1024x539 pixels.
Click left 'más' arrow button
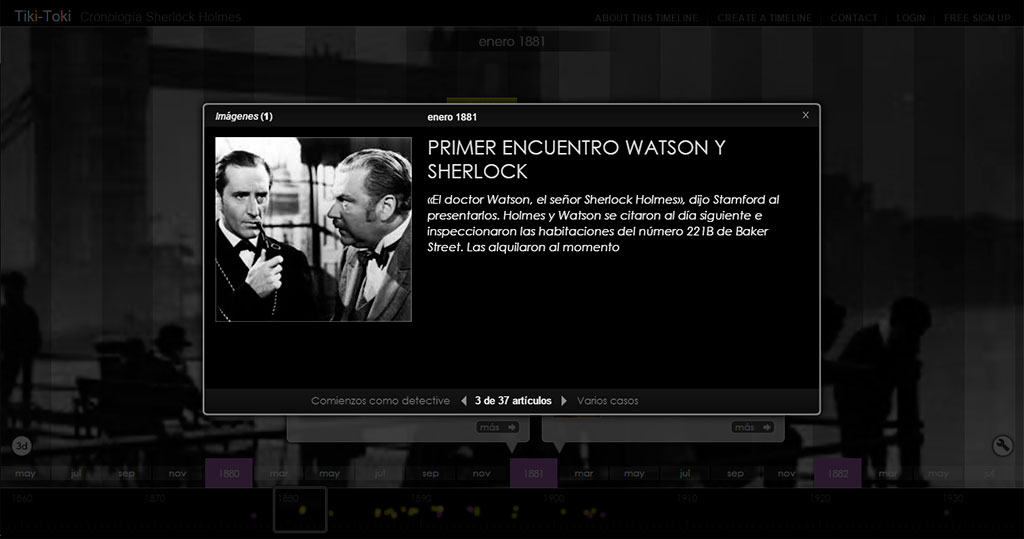pyautogui.click(x=497, y=428)
